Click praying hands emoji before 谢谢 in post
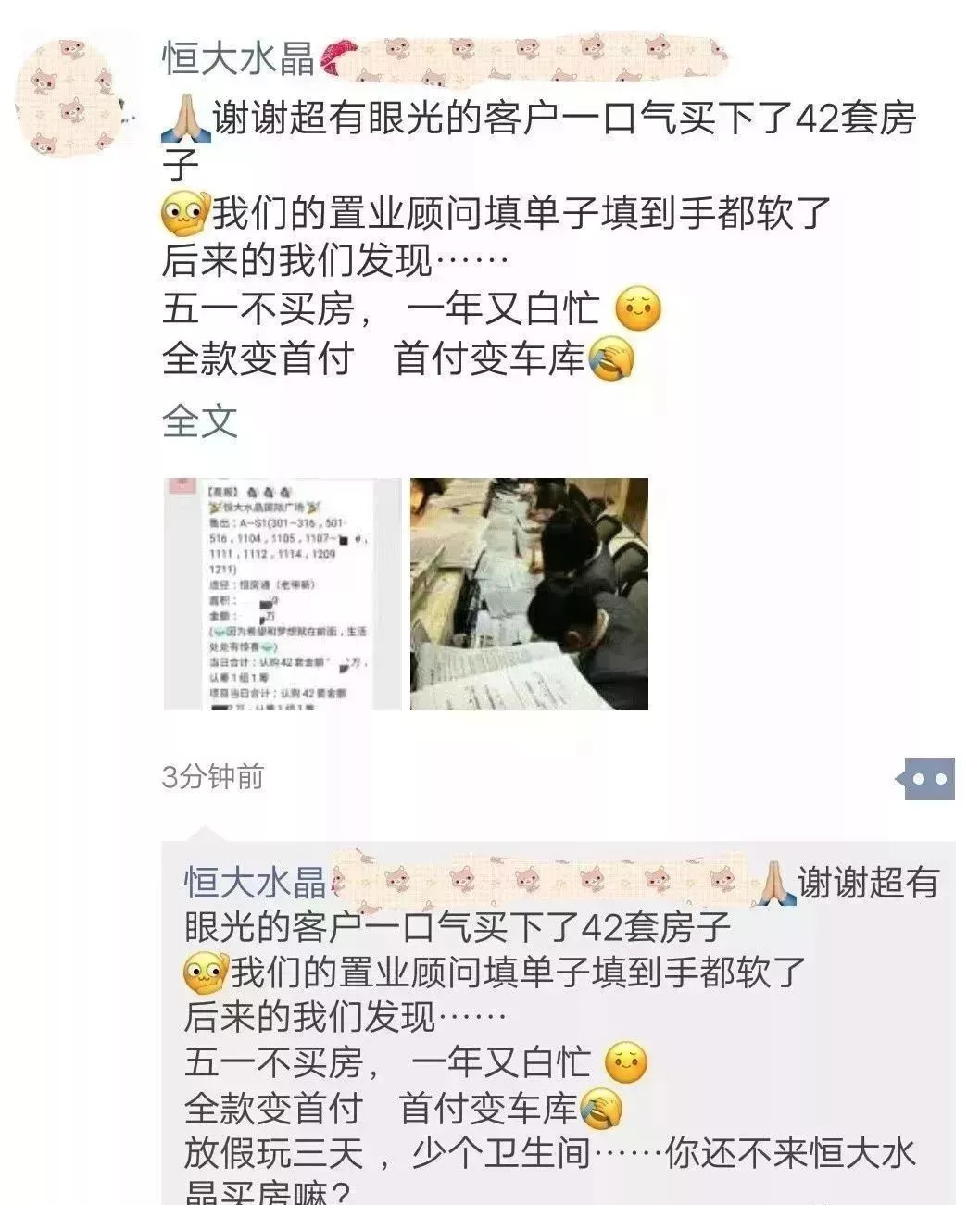This screenshot has width=980, height=1205. click(x=185, y=119)
